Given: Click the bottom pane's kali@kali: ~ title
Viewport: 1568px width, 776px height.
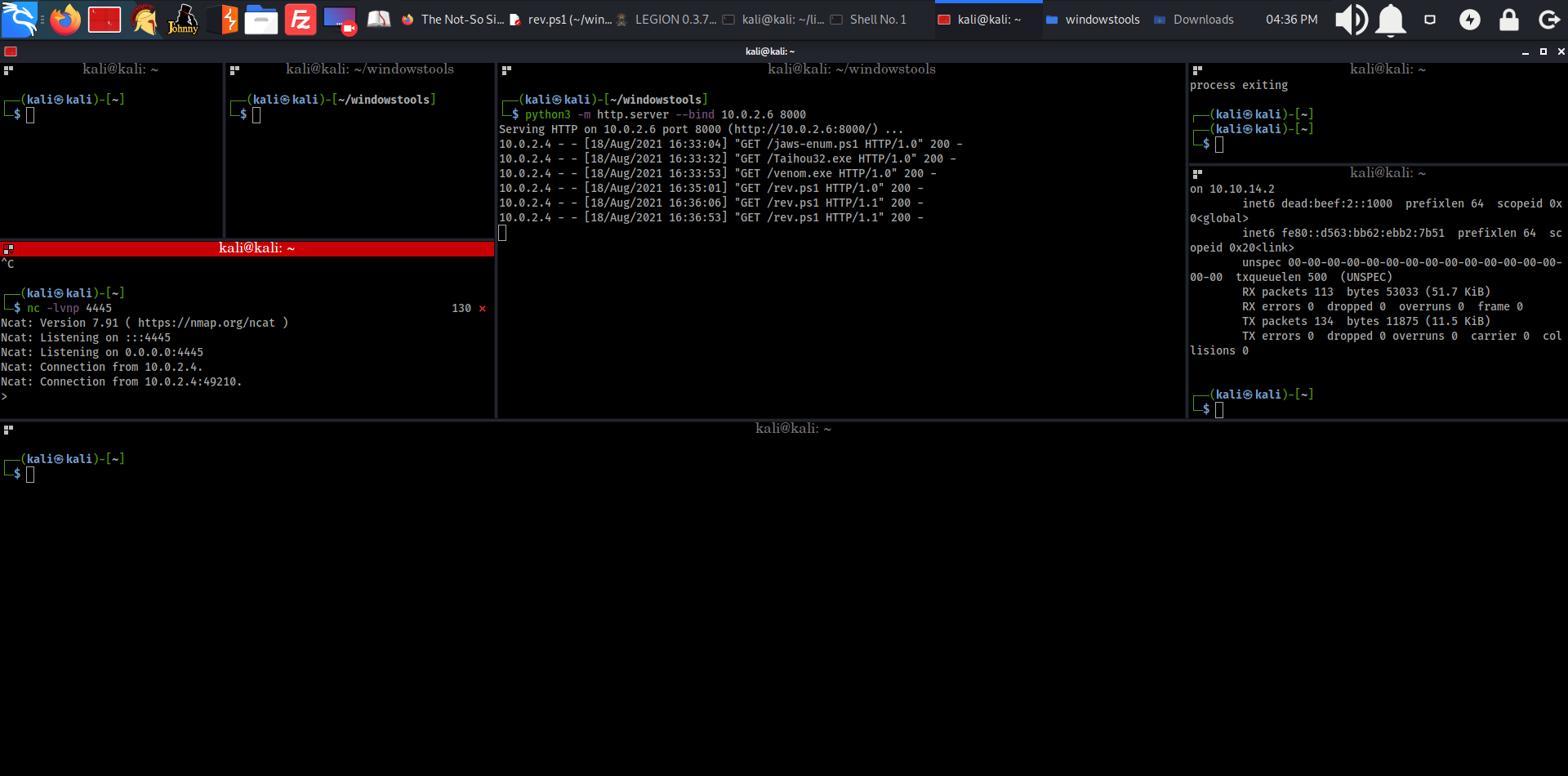Looking at the screenshot, I should pos(793,429).
